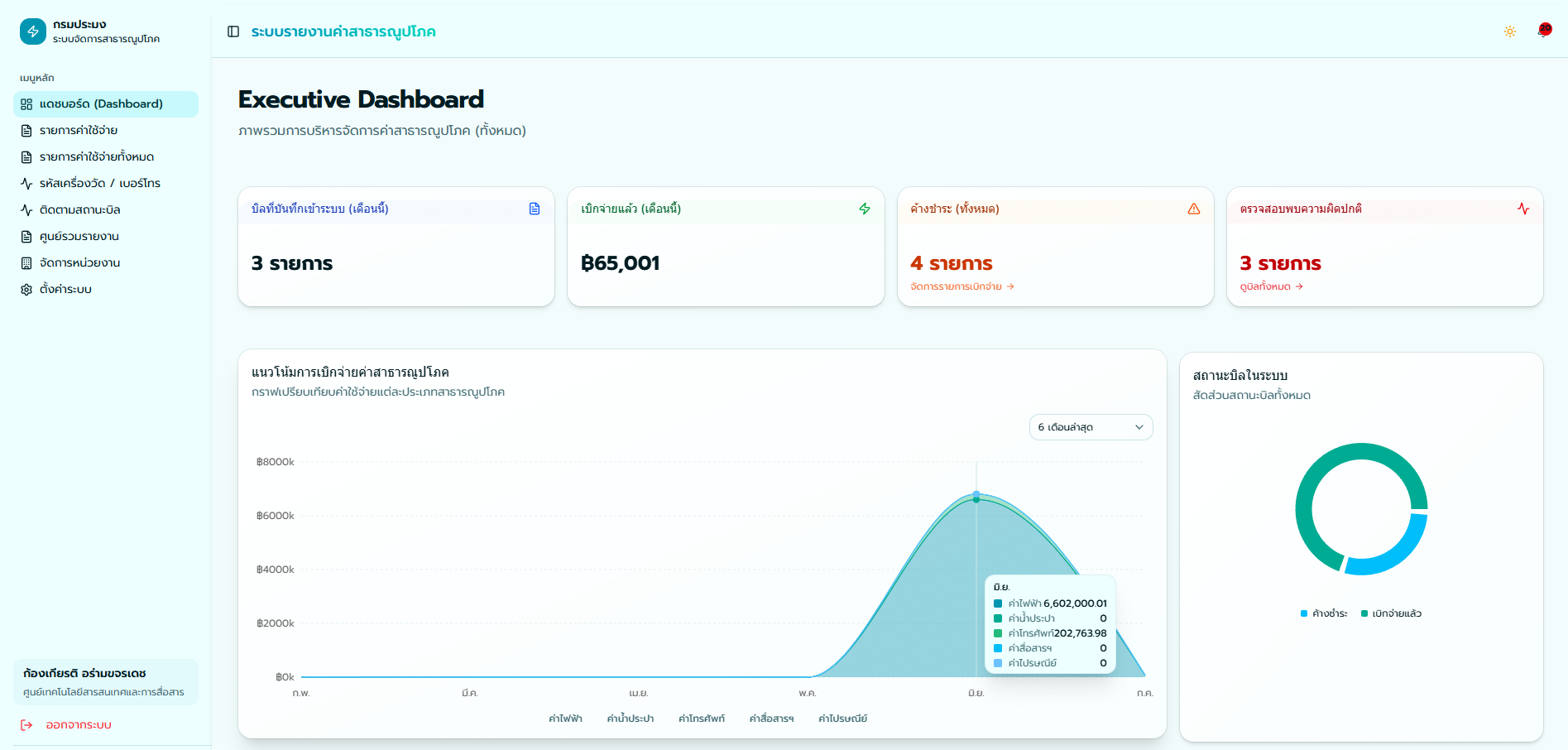Click the document icon on recorded bills card
This screenshot has width=1568, height=750.
(x=535, y=209)
